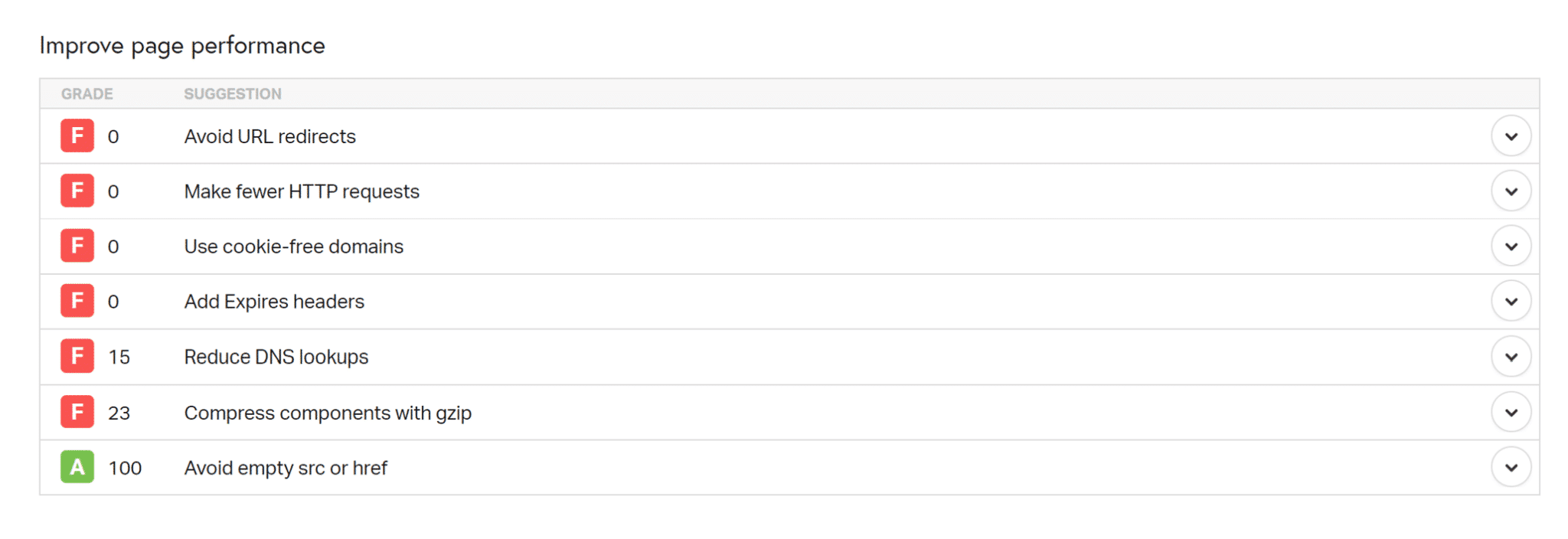This screenshot has height=539, width=1568.
Task: Expand the Avoid URL redirects suggestion
Action: (x=1511, y=136)
